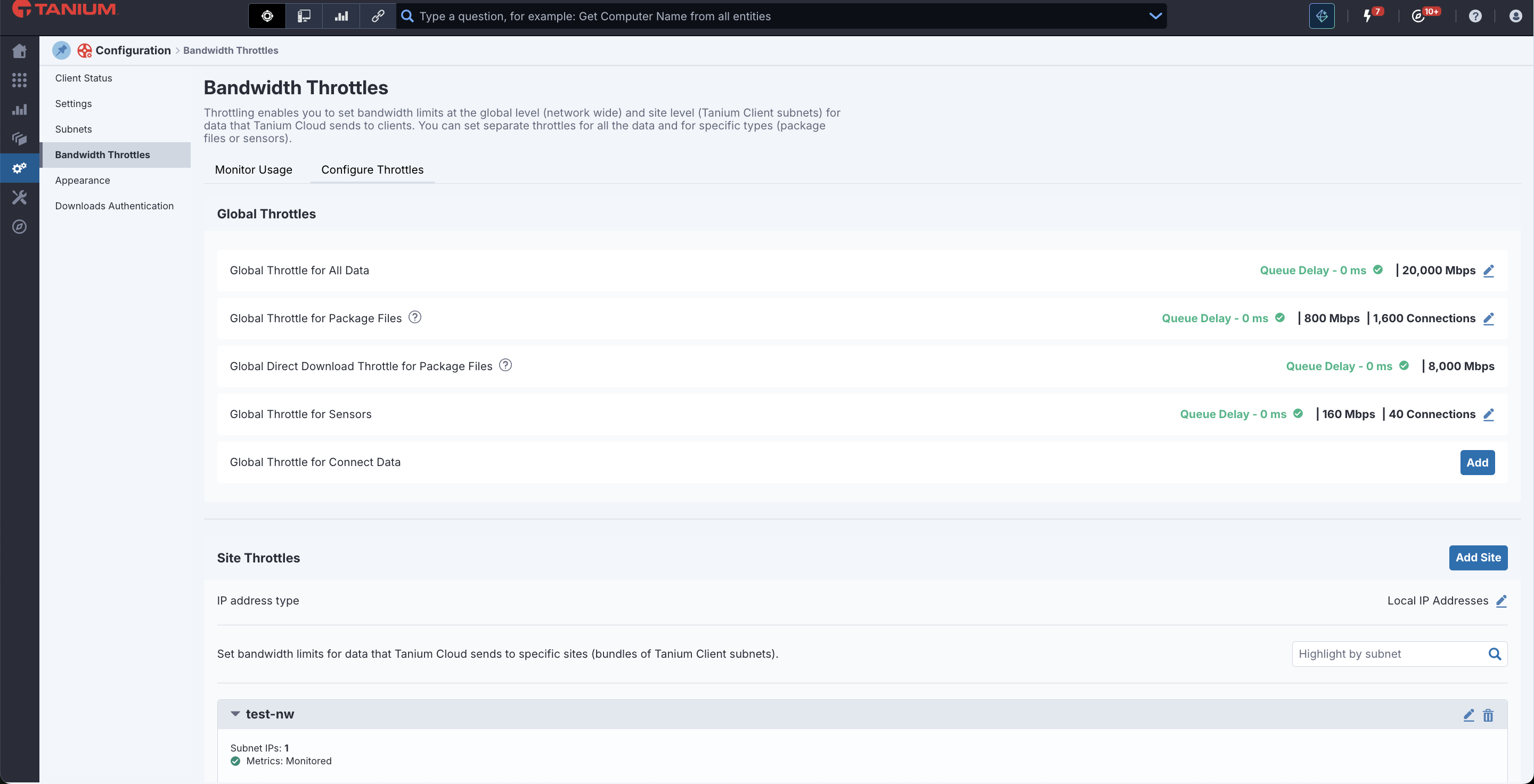Open Subnets in the configuration menu

pos(74,129)
